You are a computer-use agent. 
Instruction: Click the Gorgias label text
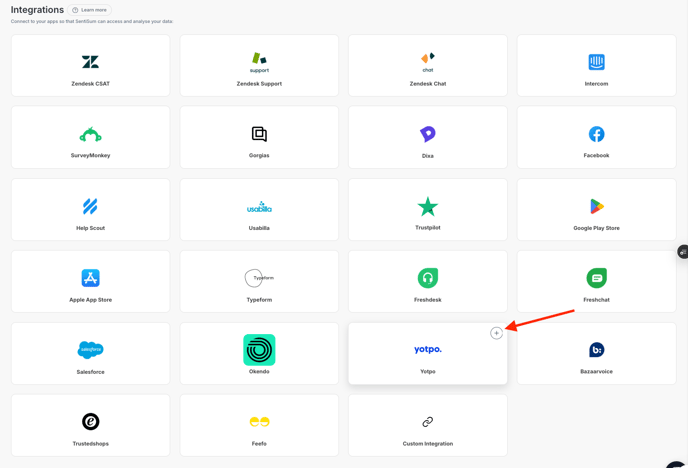pyautogui.click(x=259, y=155)
